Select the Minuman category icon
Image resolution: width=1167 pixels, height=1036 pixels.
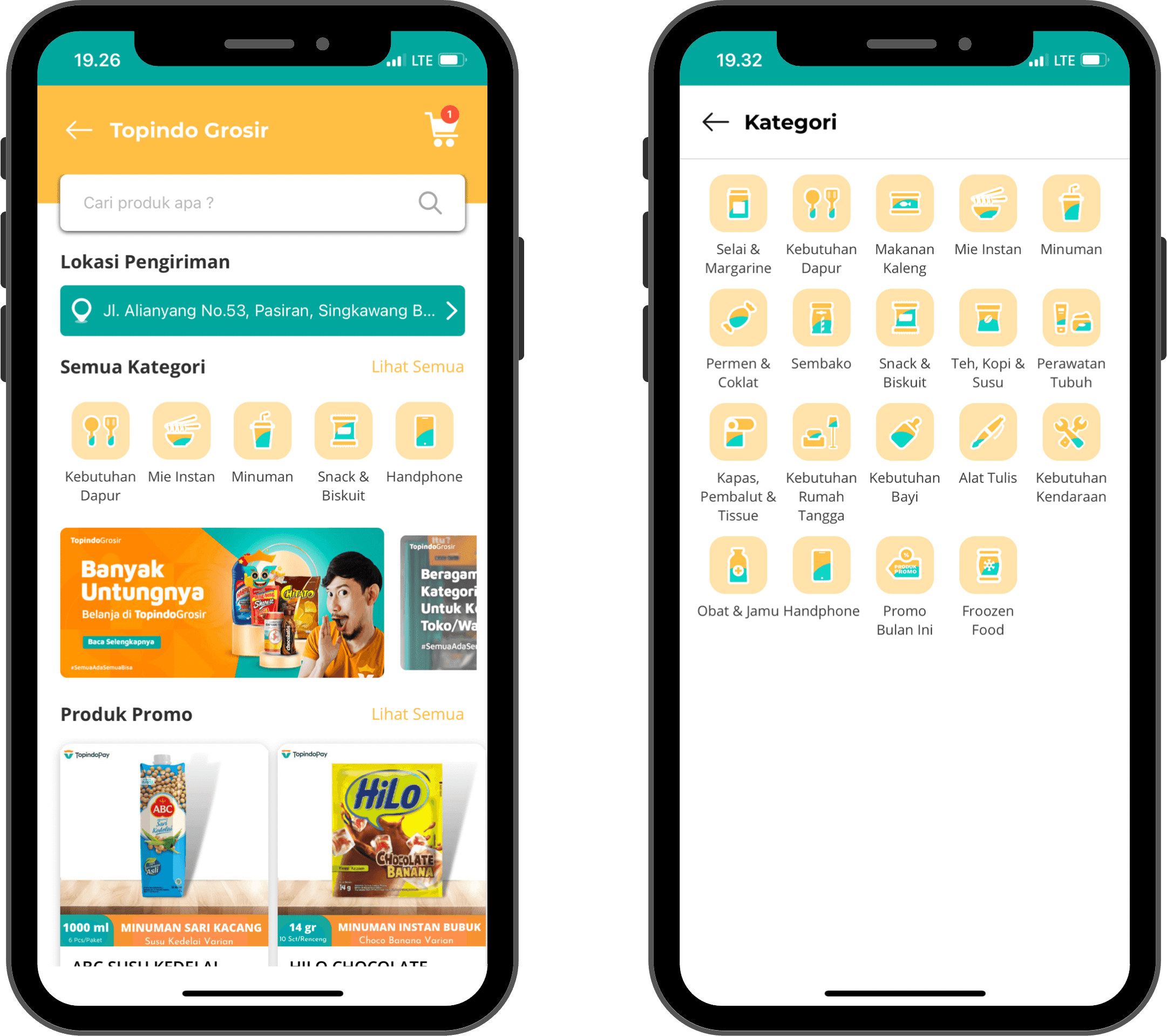pos(262,430)
